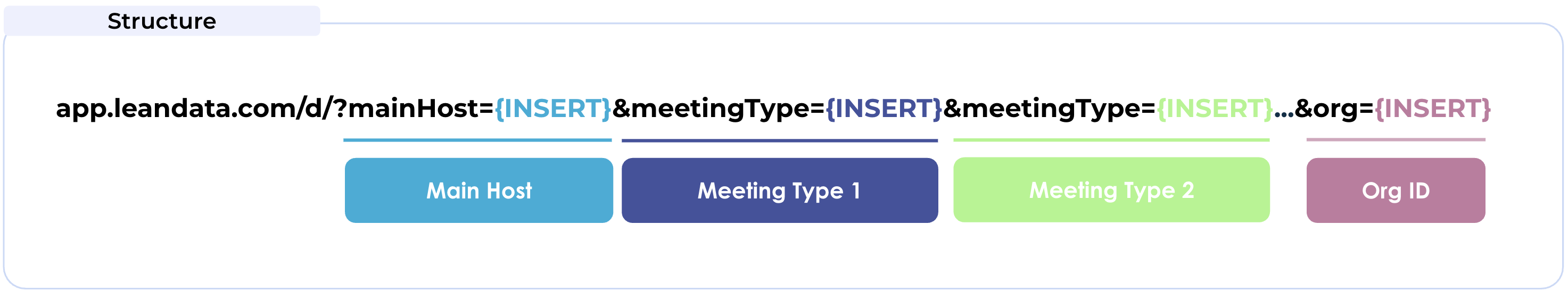Select the Meeting Type 1 box
The width and height of the screenshot is (1568, 299).
click(779, 190)
